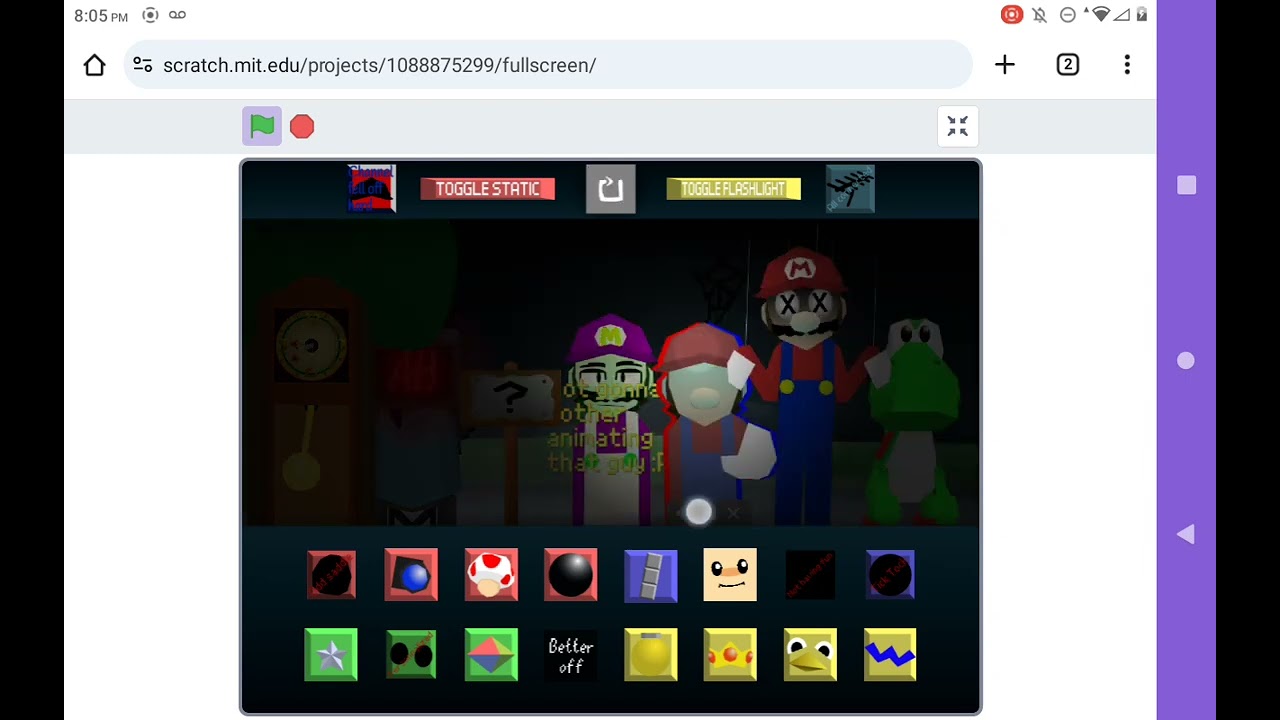The width and height of the screenshot is (1280, 720).
Task: Select the blue zigzag yellow tile
Action: pyautogui.click(x=890, y=655)
